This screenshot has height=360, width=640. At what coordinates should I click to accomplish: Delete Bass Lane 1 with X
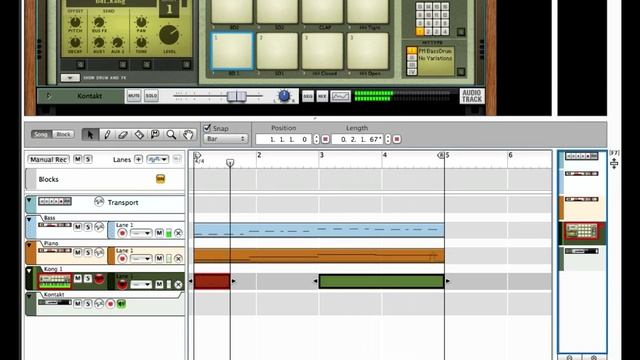178,233
